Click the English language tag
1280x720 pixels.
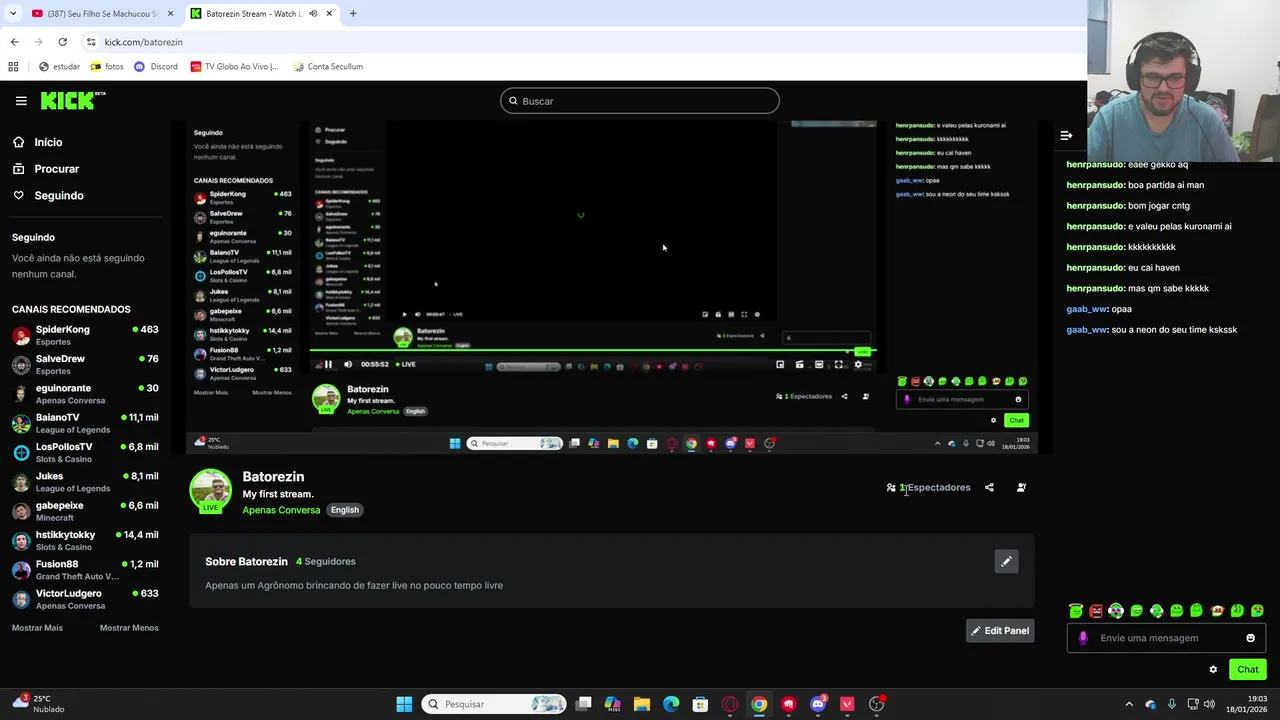click(x=345, y=510)
